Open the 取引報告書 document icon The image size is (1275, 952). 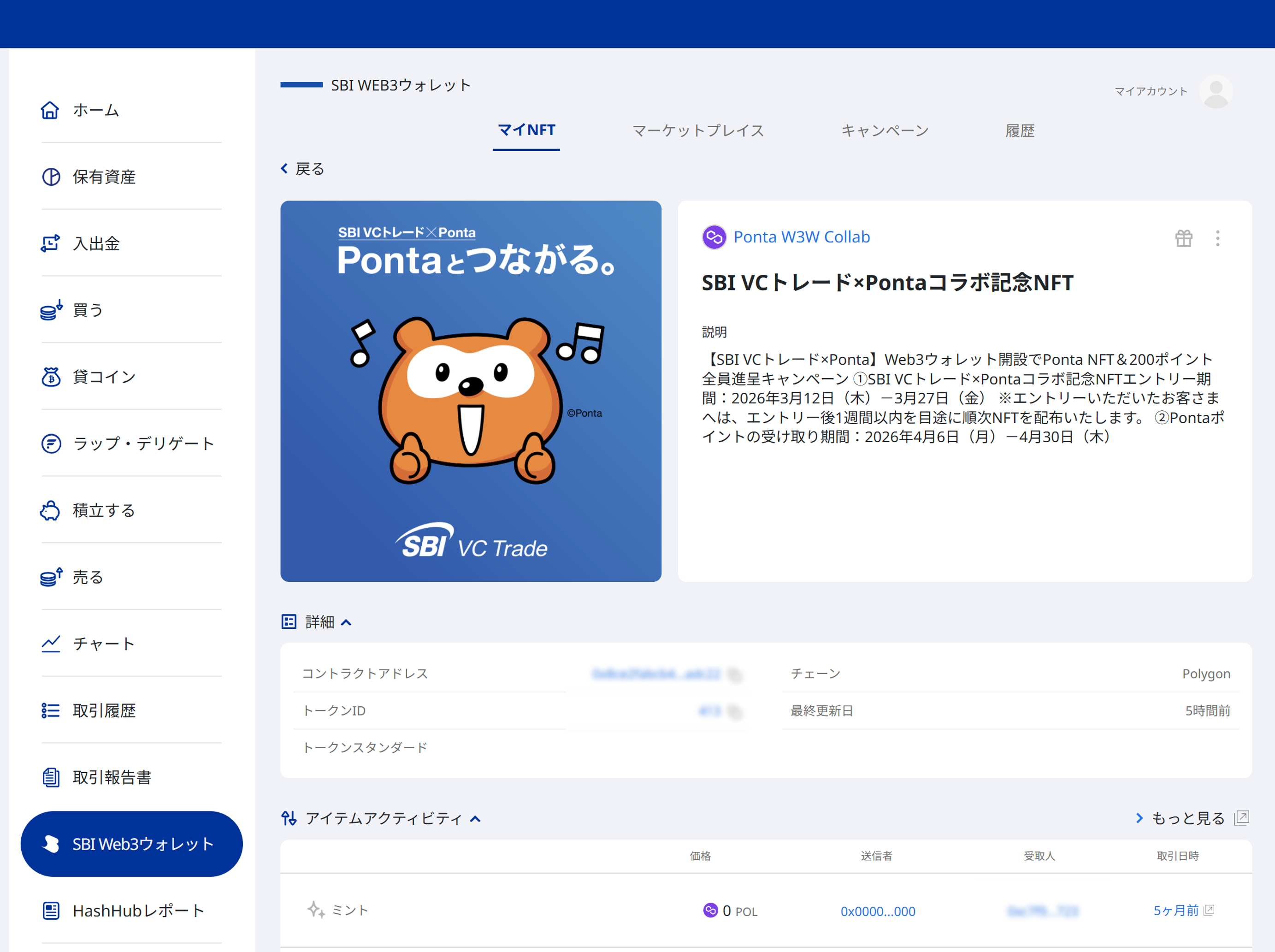coord(51,777)
